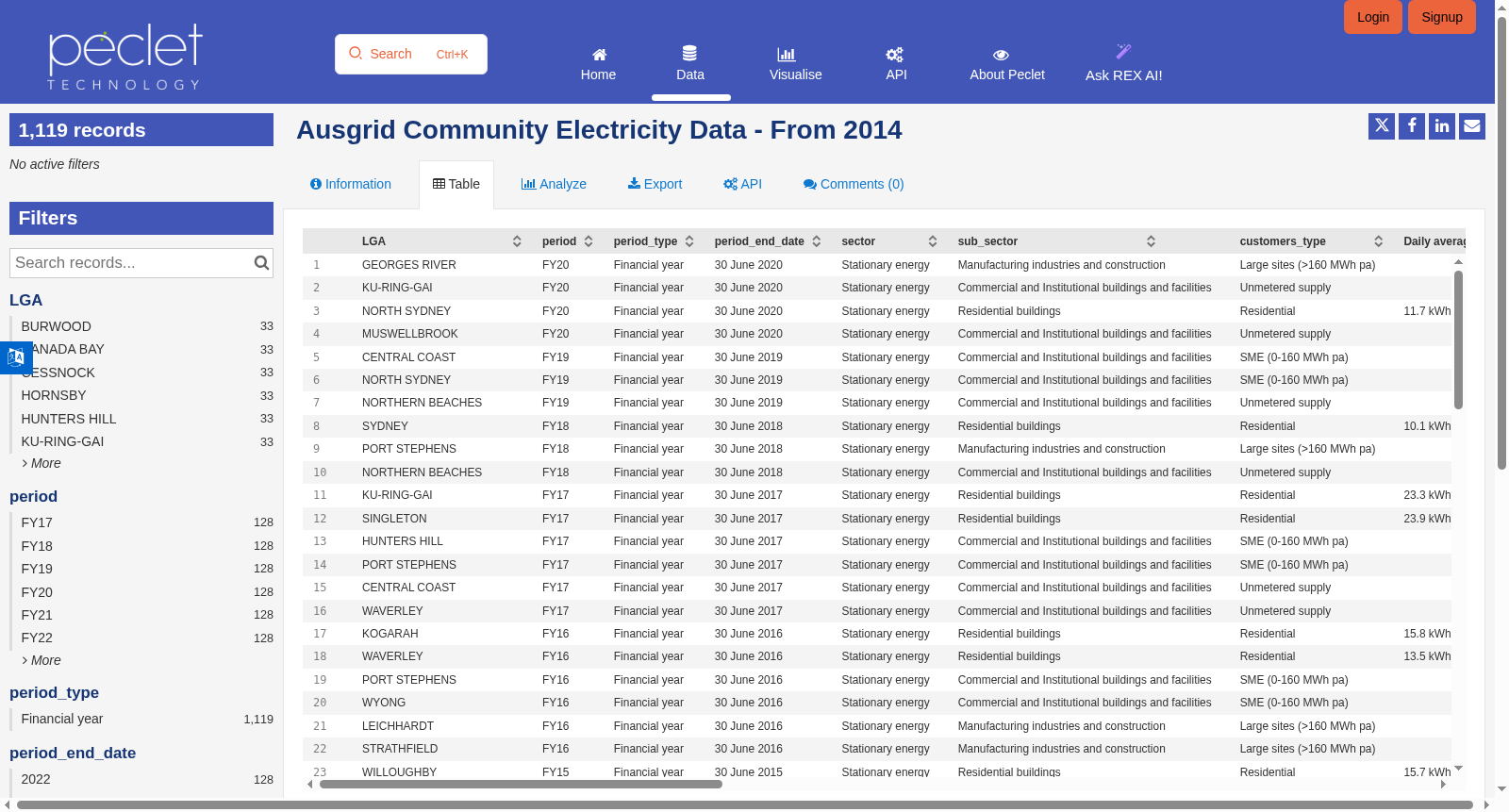The image size is (1509, 812).
Task: Filter LGA by HORNSBY
Action: (x=141, y=395)
